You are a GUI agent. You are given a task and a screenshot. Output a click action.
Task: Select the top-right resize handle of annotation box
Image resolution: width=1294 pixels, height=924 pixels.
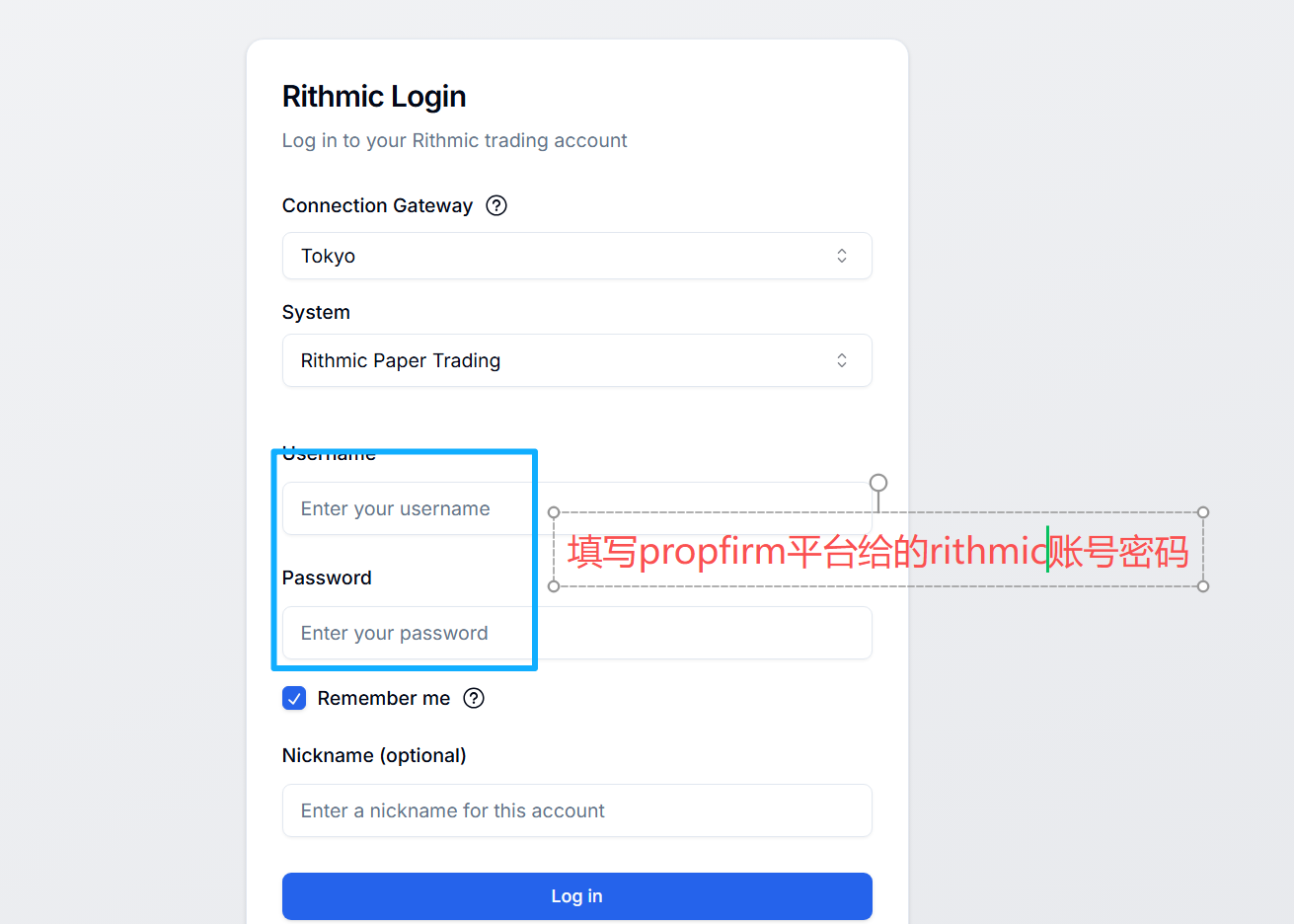(1203, 512)
